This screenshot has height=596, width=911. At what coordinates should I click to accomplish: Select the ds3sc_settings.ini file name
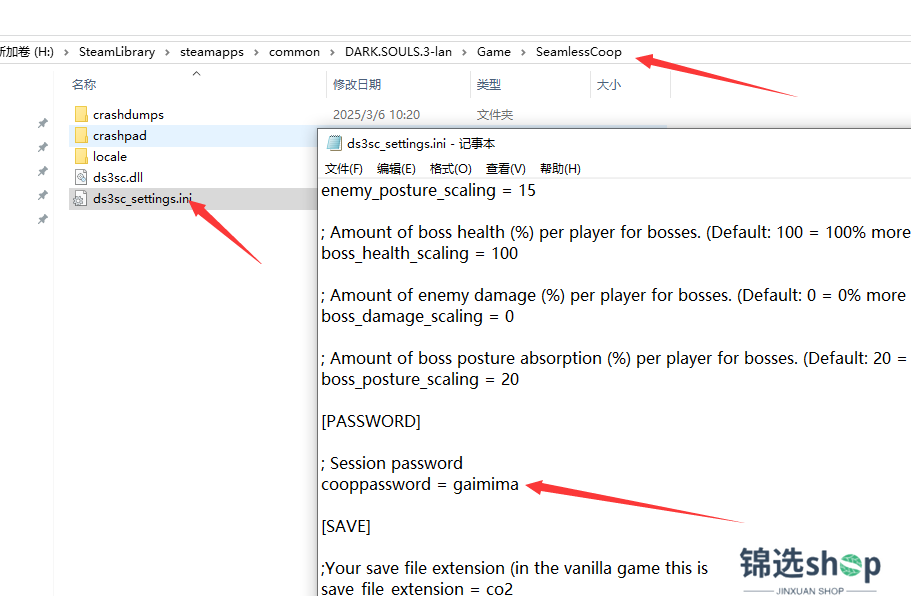coord(142,199)
